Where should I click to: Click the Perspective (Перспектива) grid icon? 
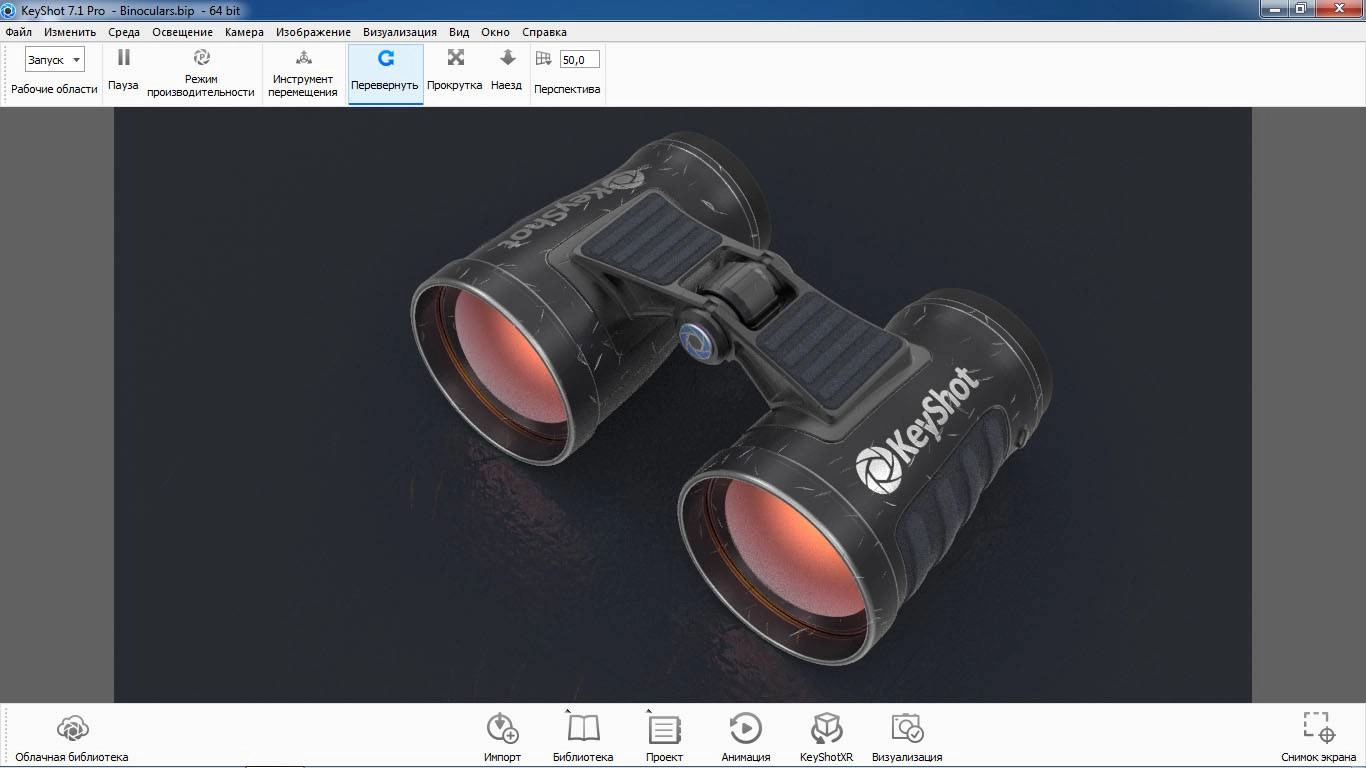click(x=544, y=58)
